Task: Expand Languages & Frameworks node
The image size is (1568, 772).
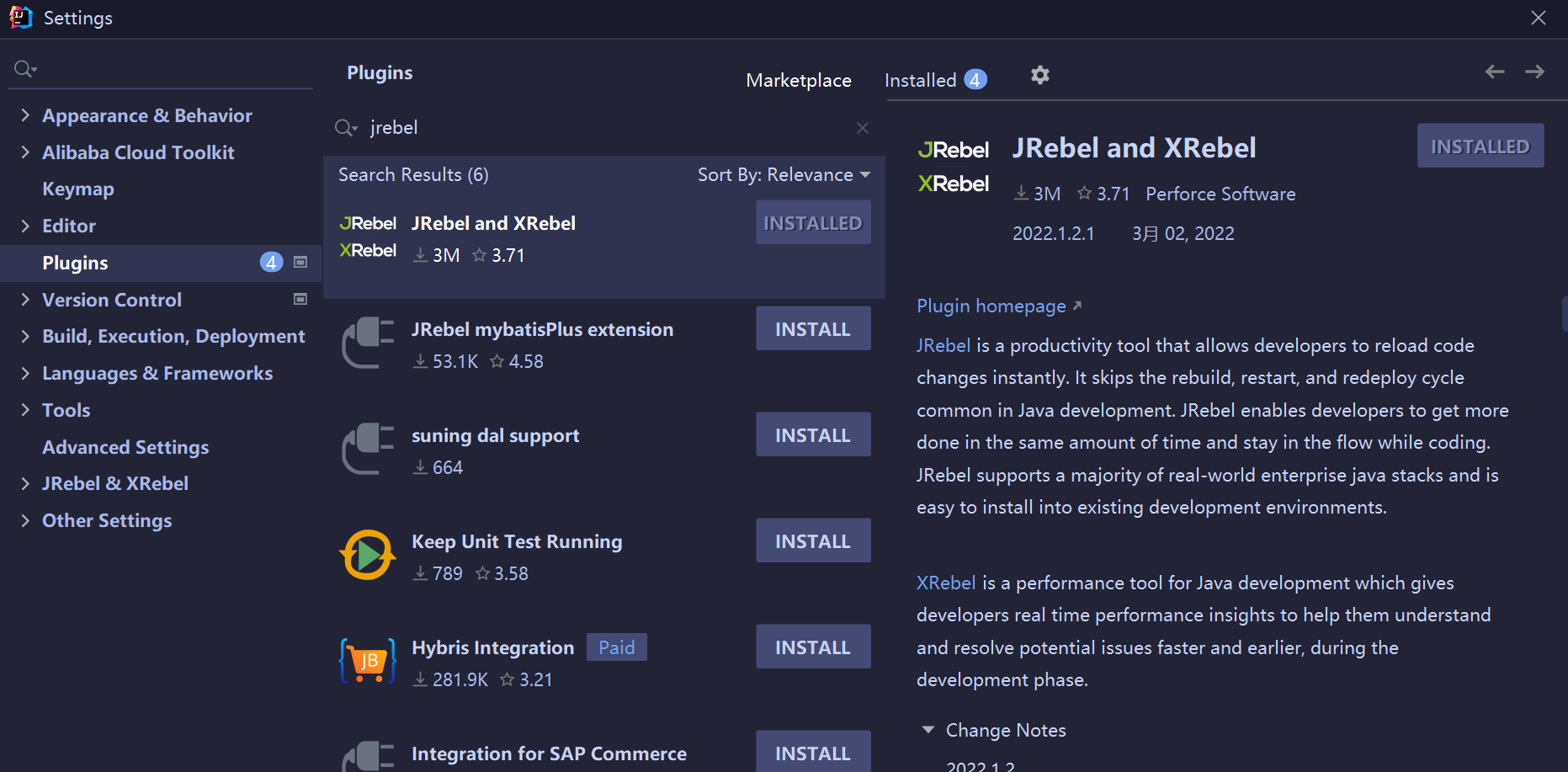Action: point(25,373)
